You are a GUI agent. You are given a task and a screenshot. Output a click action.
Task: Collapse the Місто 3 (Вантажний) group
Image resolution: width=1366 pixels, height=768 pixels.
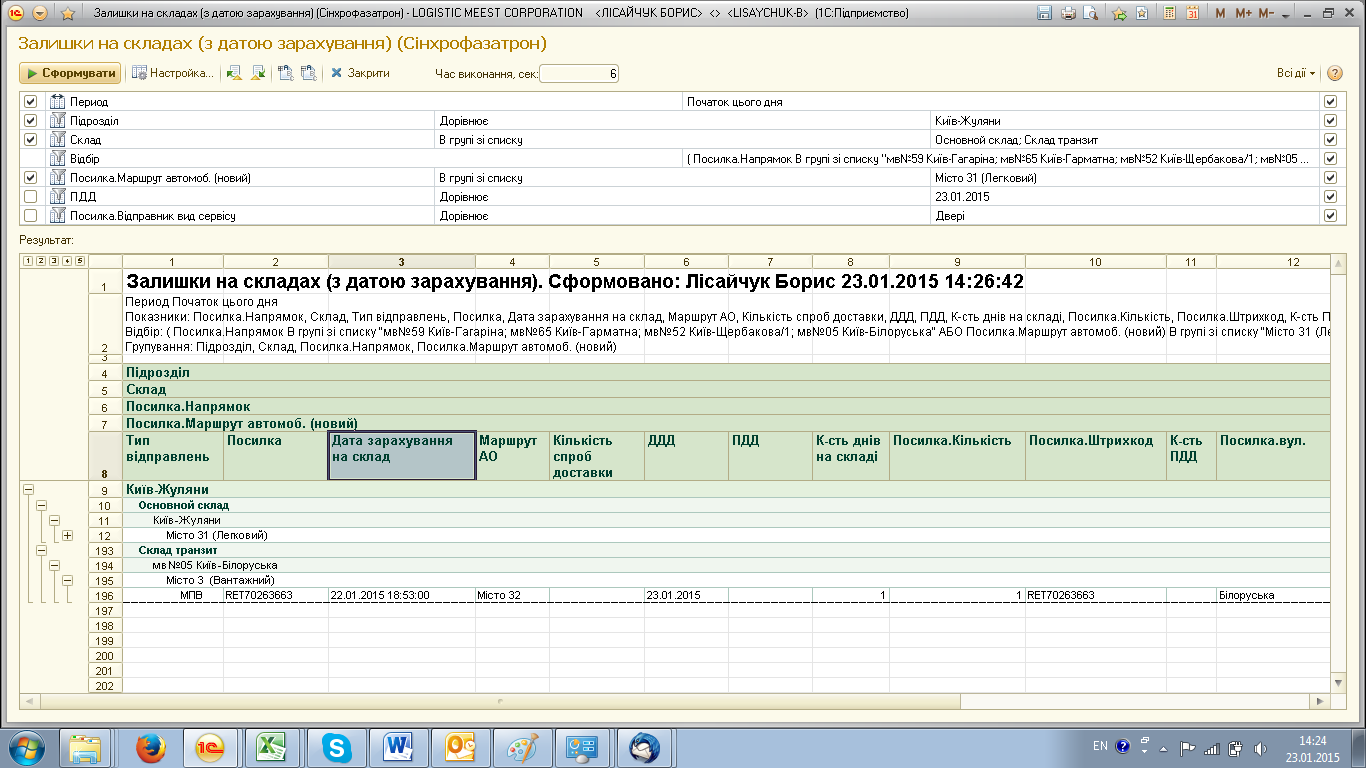click(68, 580)
